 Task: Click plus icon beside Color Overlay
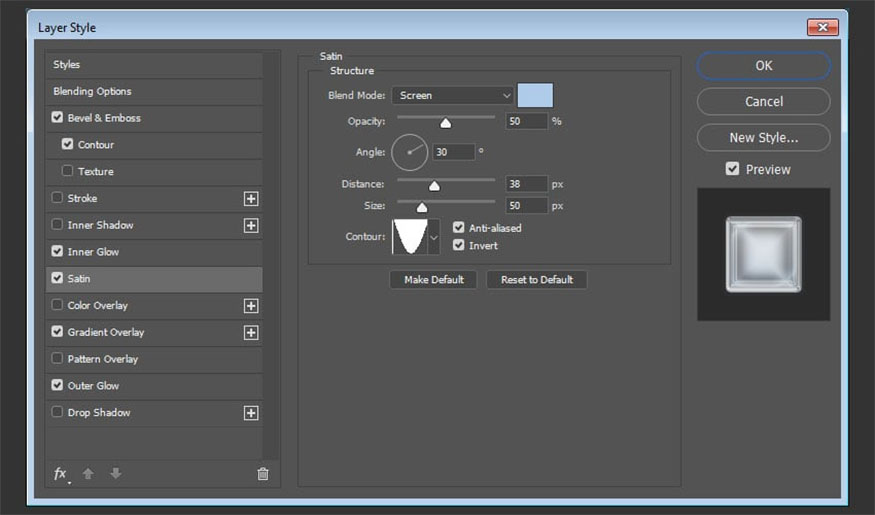[251, 306]
